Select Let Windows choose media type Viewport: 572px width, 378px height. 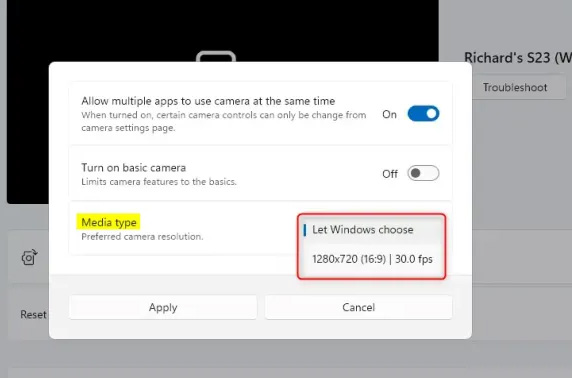(372, 230)
